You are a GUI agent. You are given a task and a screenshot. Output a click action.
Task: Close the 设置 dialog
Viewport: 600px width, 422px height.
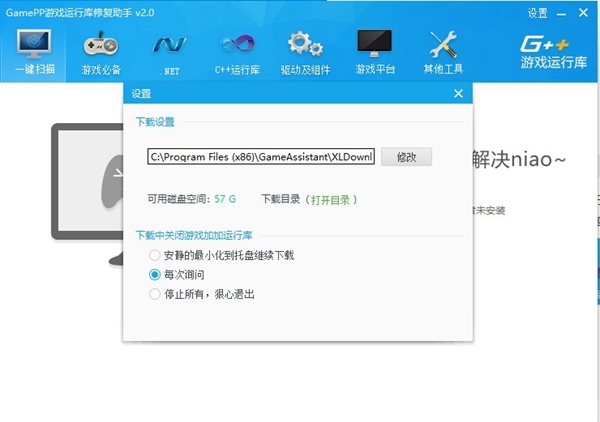point(458,93)
